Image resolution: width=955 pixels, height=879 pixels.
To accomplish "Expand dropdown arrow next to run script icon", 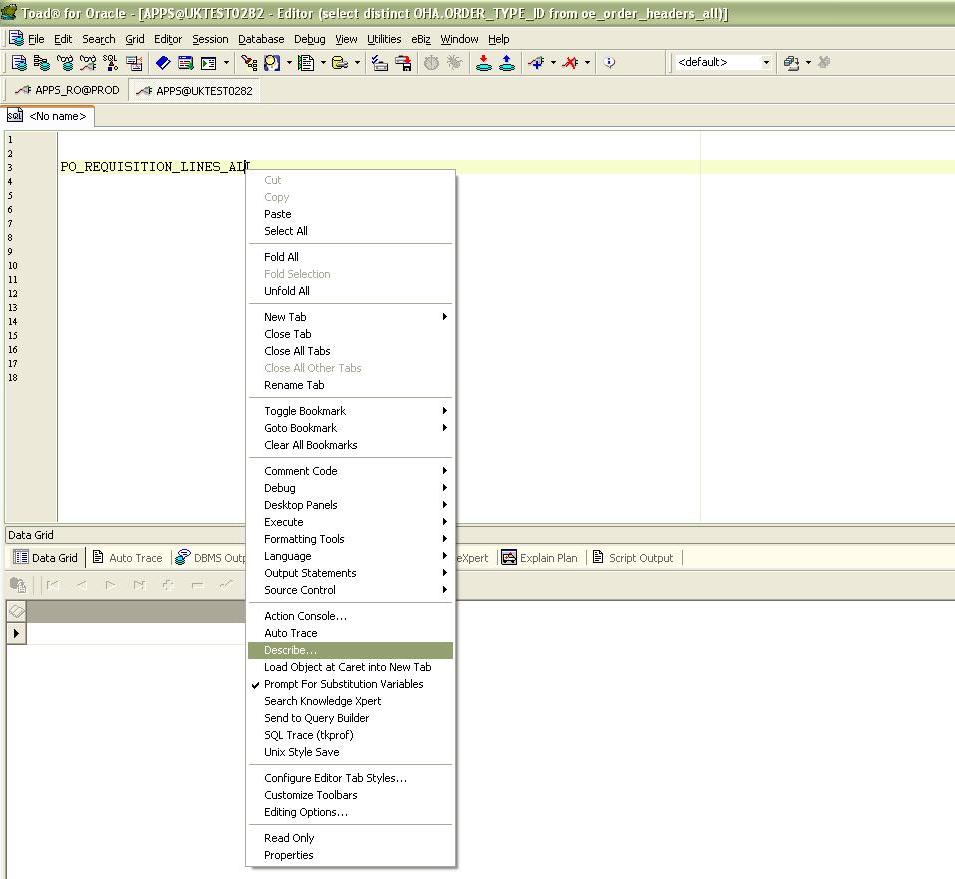I will click(227, 62).
